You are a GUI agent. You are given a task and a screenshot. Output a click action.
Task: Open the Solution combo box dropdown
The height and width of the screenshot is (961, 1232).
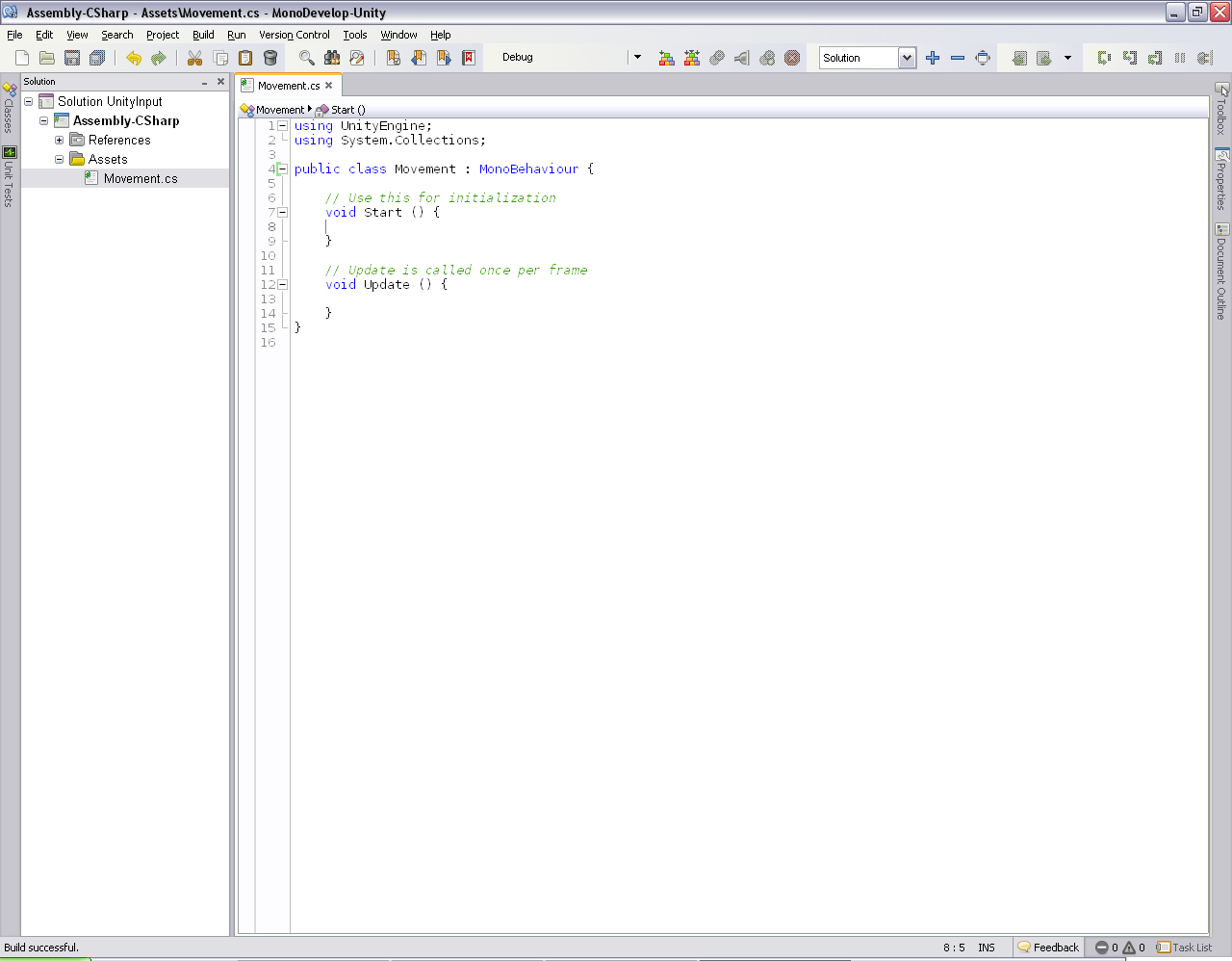coord(906,58)
